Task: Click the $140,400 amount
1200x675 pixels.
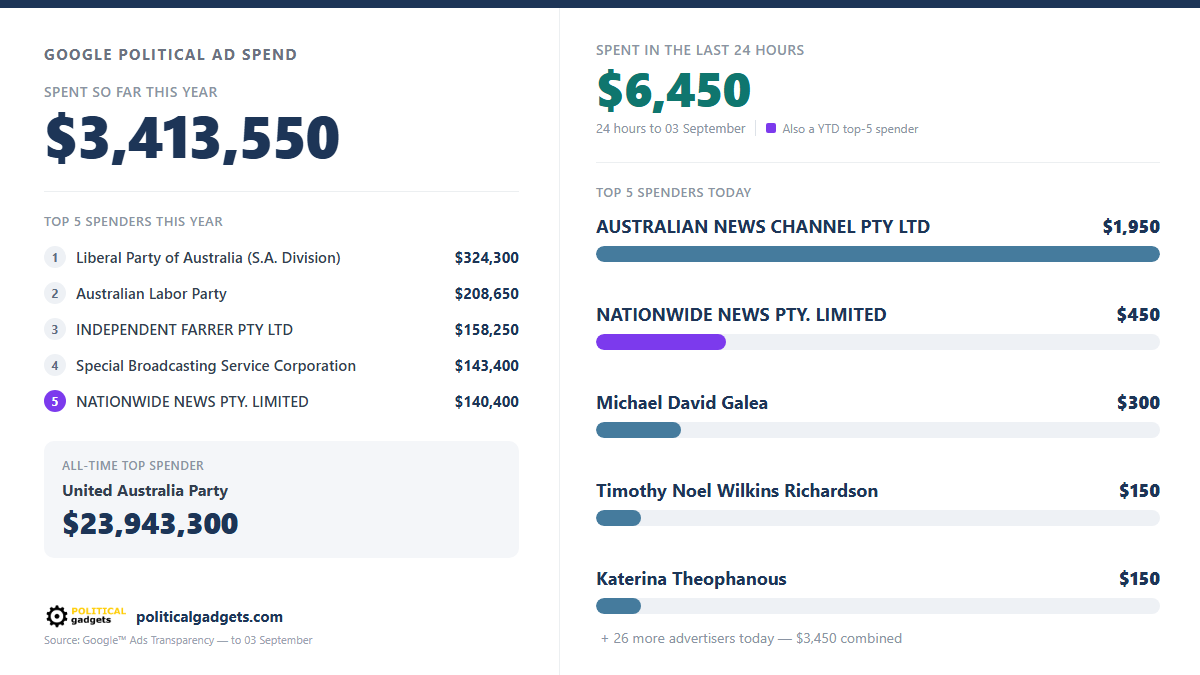Action: tap(487, 402)
